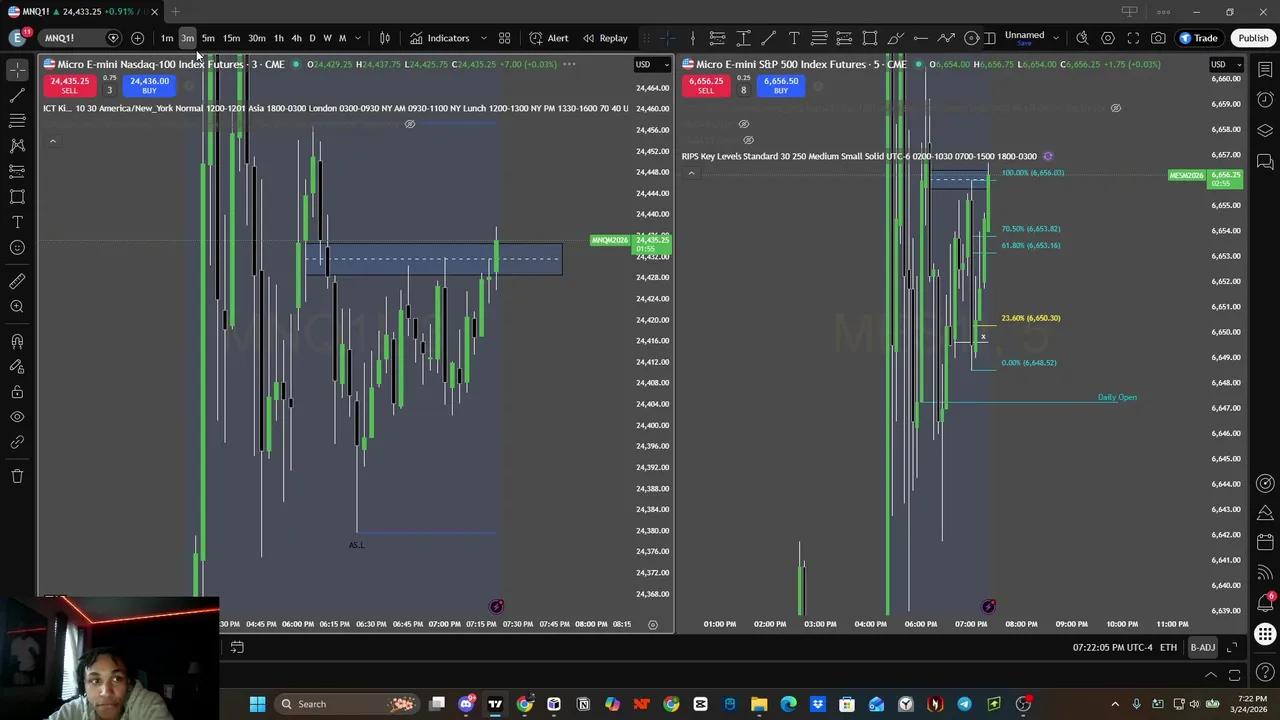Screen dimensions: 1280x720
Task: Select the 15m timeframe
Action: (x=231, y=38)
